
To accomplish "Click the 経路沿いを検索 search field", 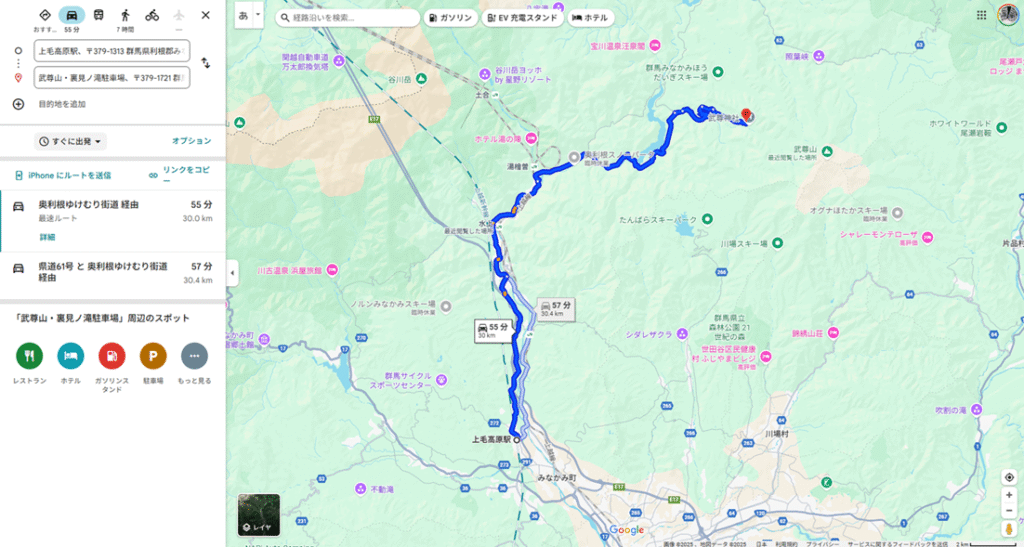I will [348, 18].
